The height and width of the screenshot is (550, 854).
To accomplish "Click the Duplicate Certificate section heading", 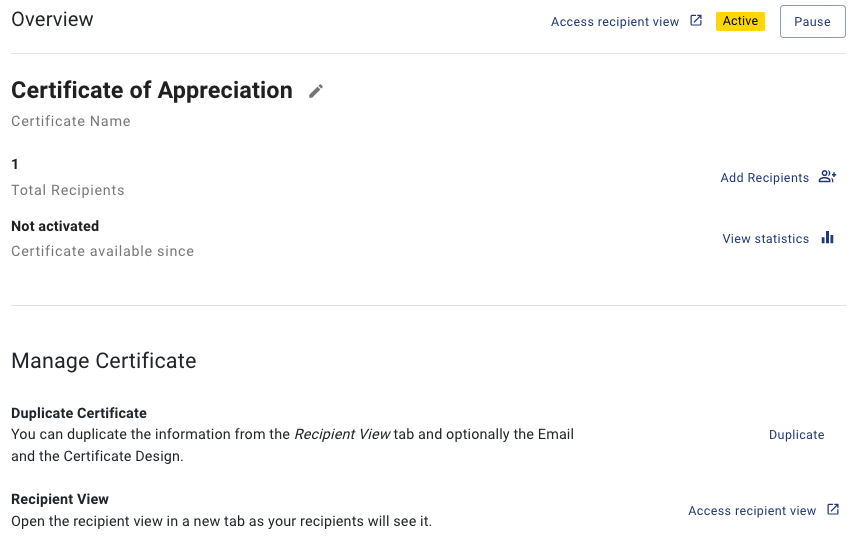I will 79,413.
